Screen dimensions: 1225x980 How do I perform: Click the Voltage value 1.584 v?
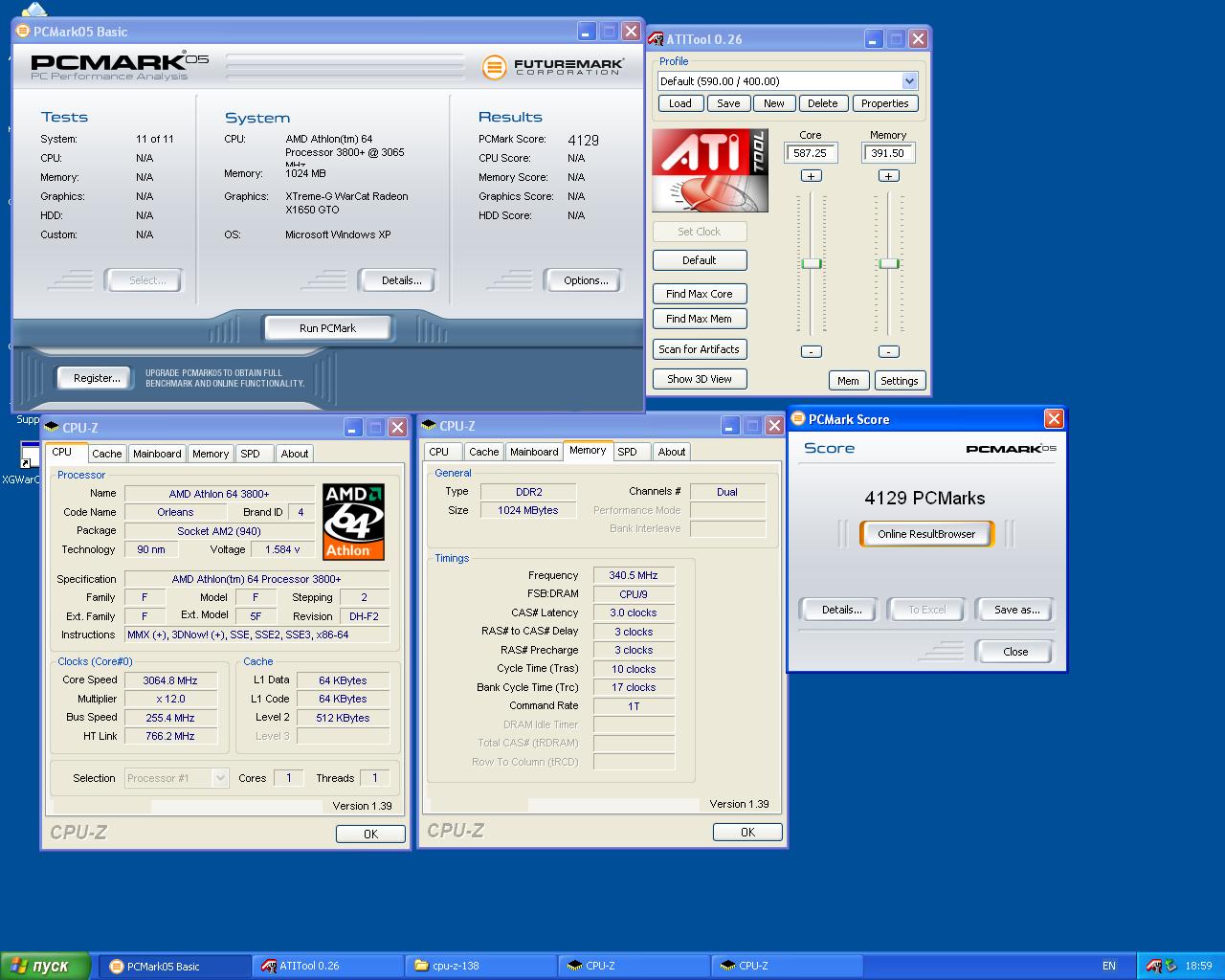pos(283,549)
